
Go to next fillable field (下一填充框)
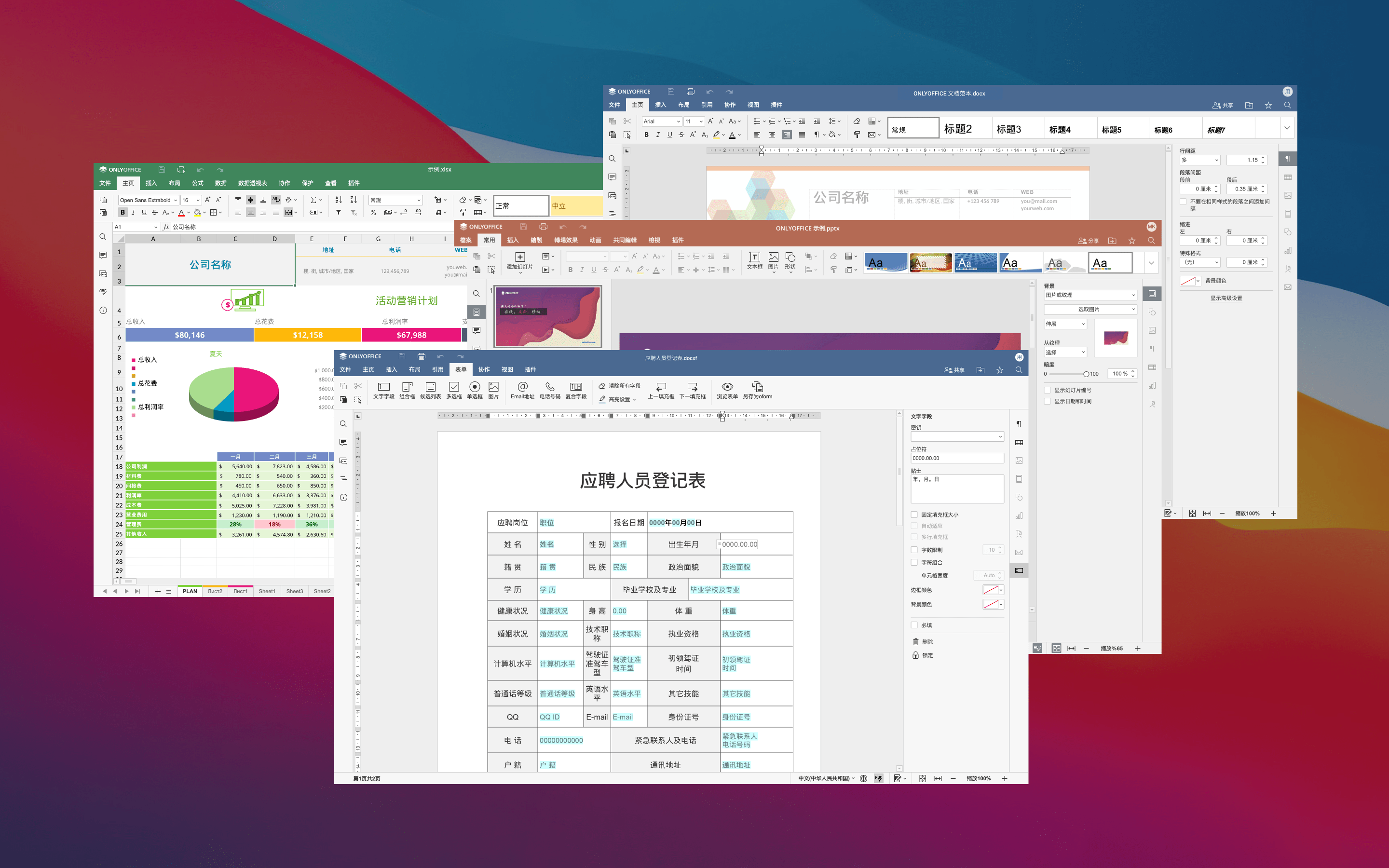[x=692, y=390]
